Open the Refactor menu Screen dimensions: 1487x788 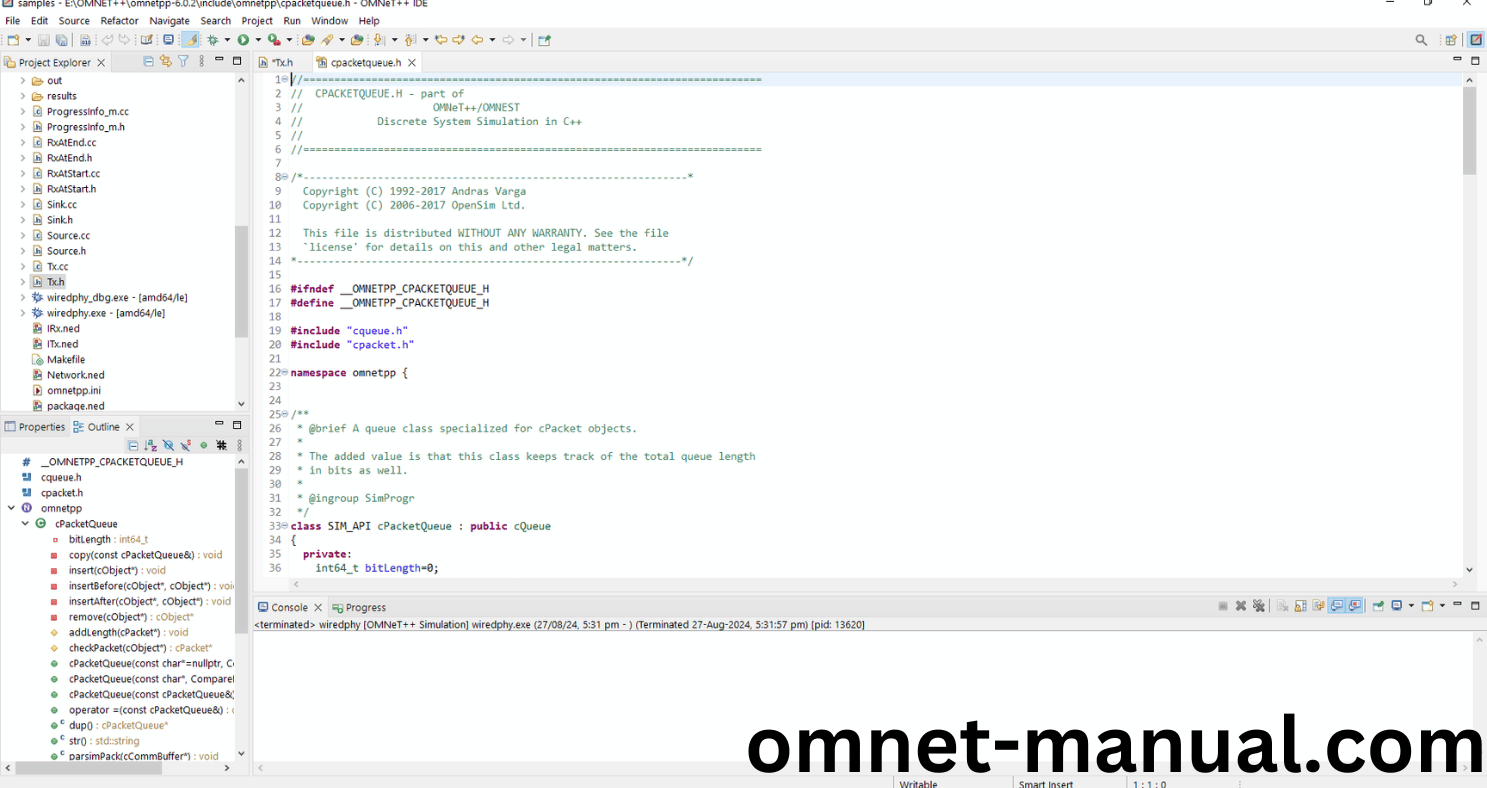[119, 20]
